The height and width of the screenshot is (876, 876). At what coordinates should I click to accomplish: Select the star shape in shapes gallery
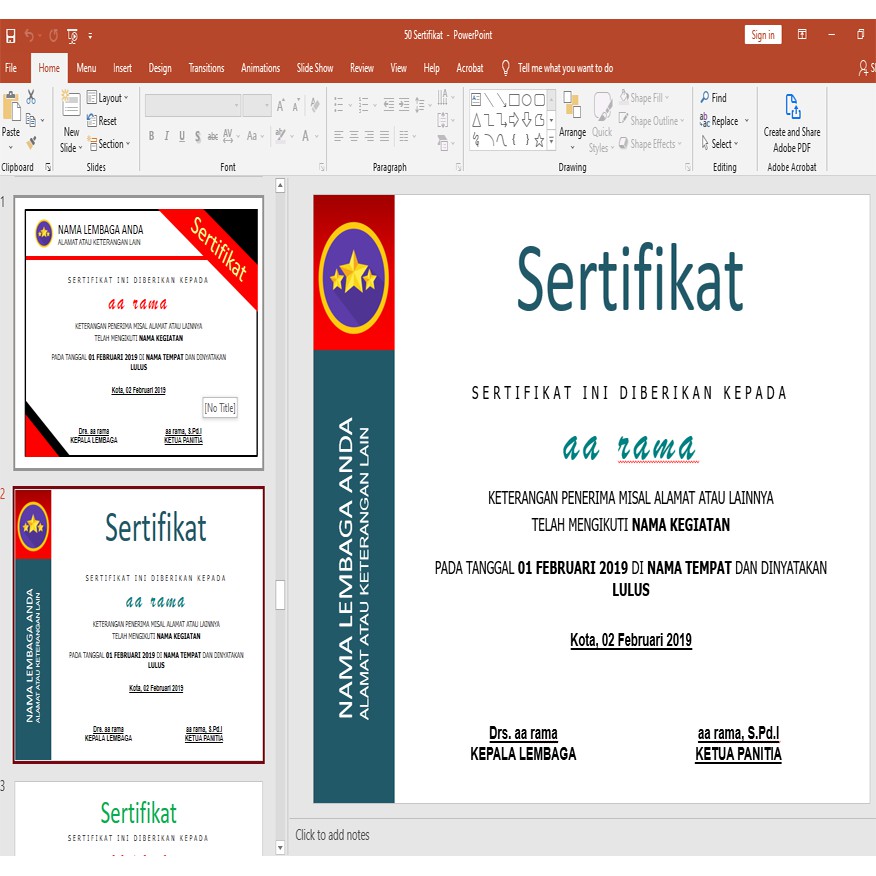pos(539,141)
